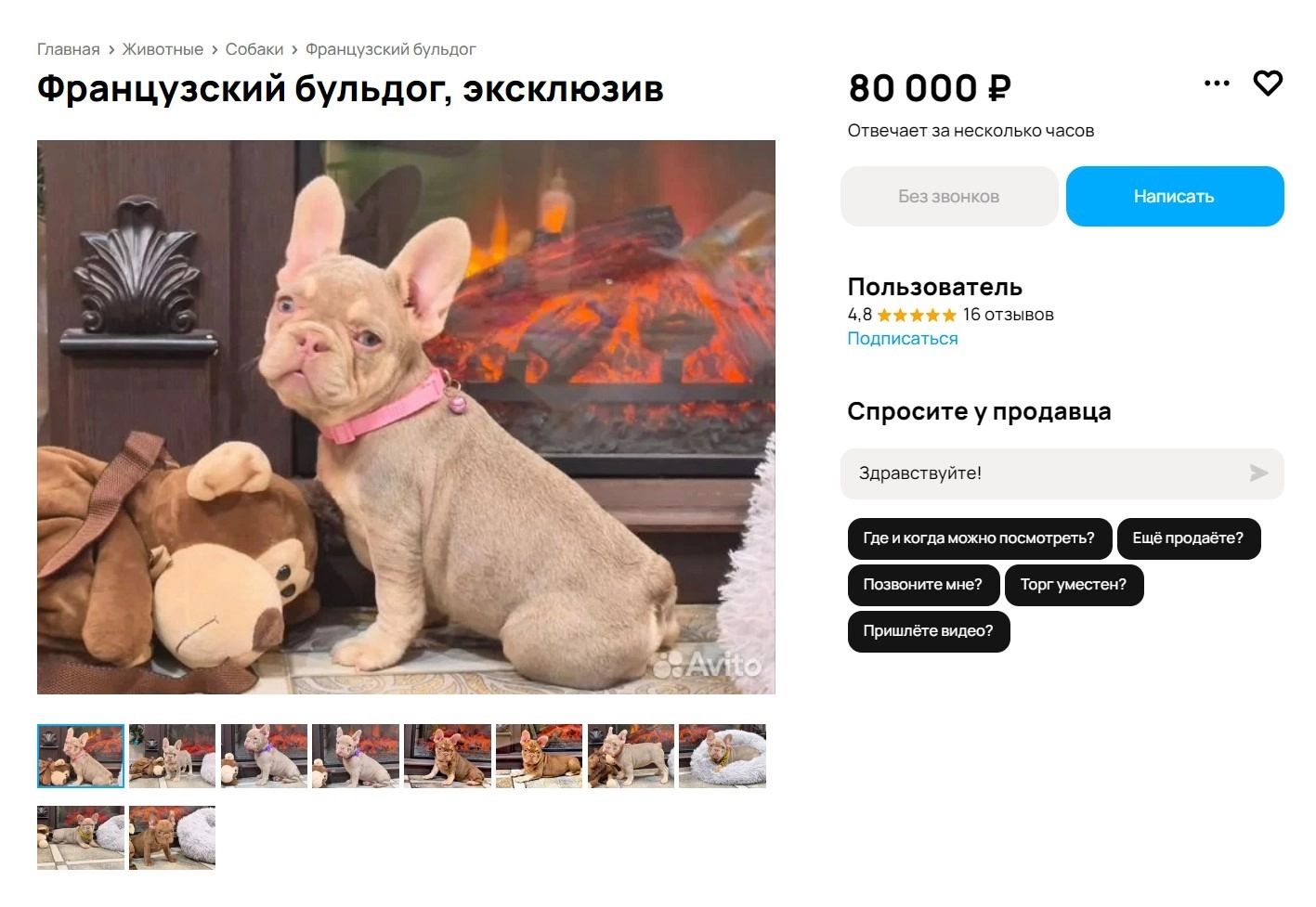Click the Без звонков button

click(949, 196)
